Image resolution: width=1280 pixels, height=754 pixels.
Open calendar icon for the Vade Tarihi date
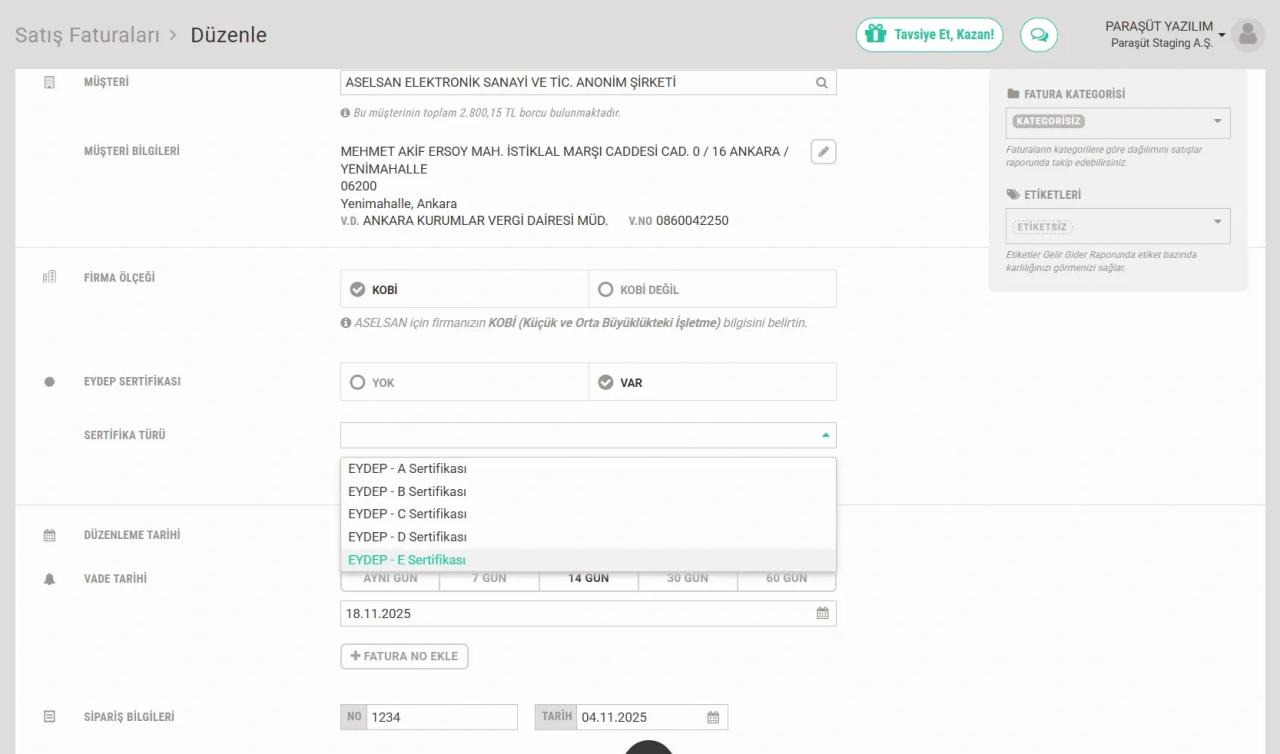pyautogui.click(x=822, y=613)
